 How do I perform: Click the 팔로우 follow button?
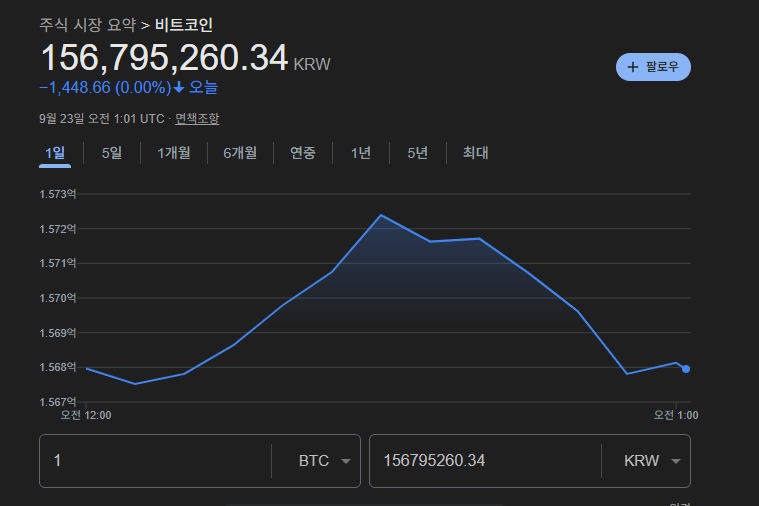click(653, 67)
